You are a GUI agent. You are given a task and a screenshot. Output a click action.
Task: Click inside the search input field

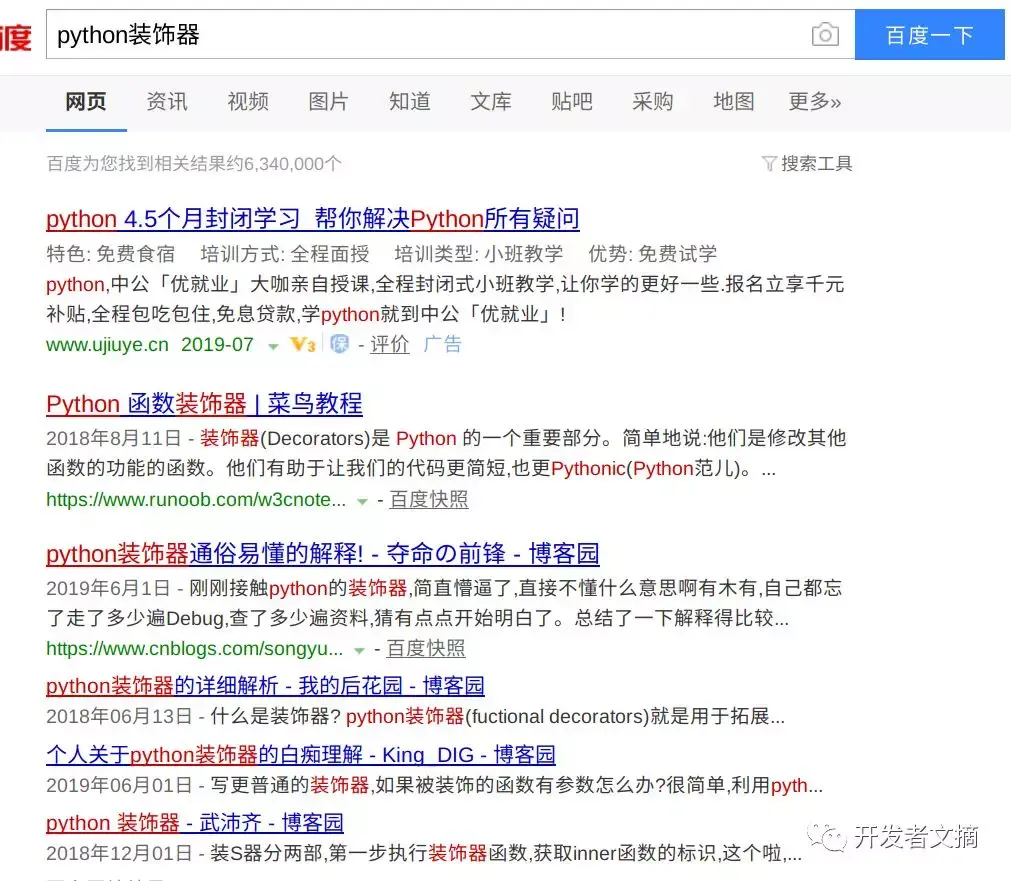click(x=400, y=34)
